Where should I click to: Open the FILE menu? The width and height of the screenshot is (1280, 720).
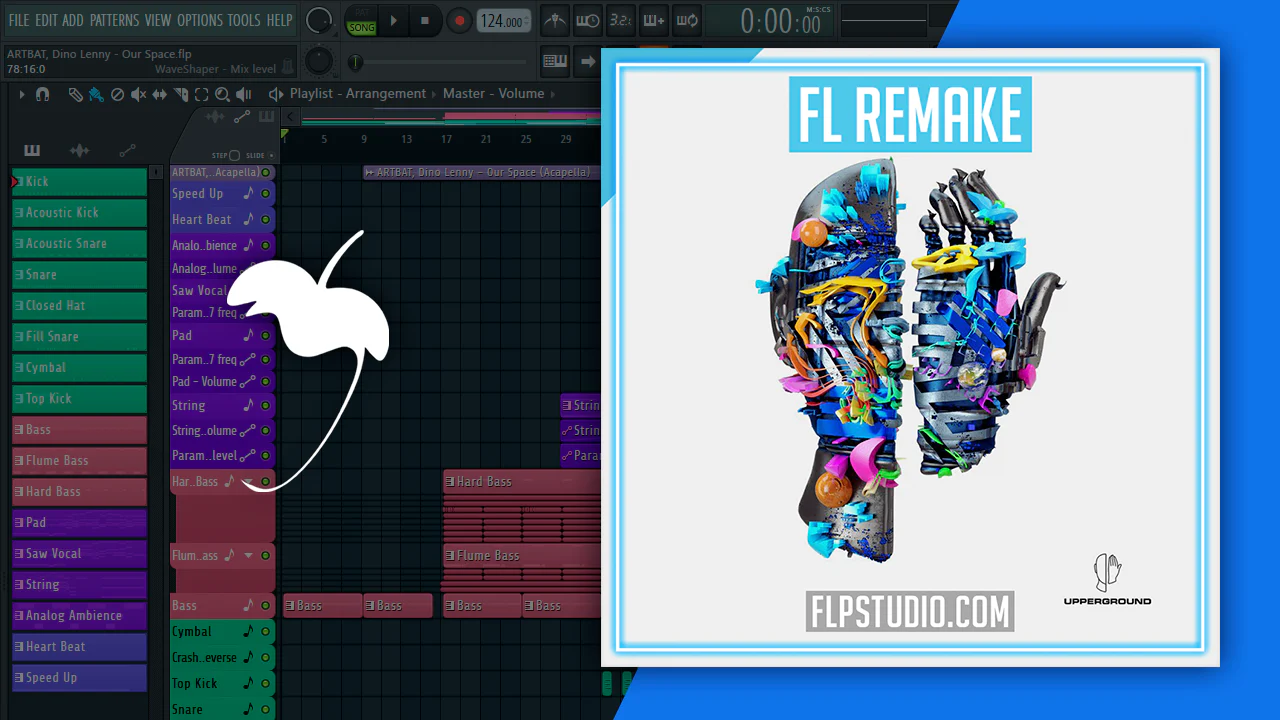19,20
